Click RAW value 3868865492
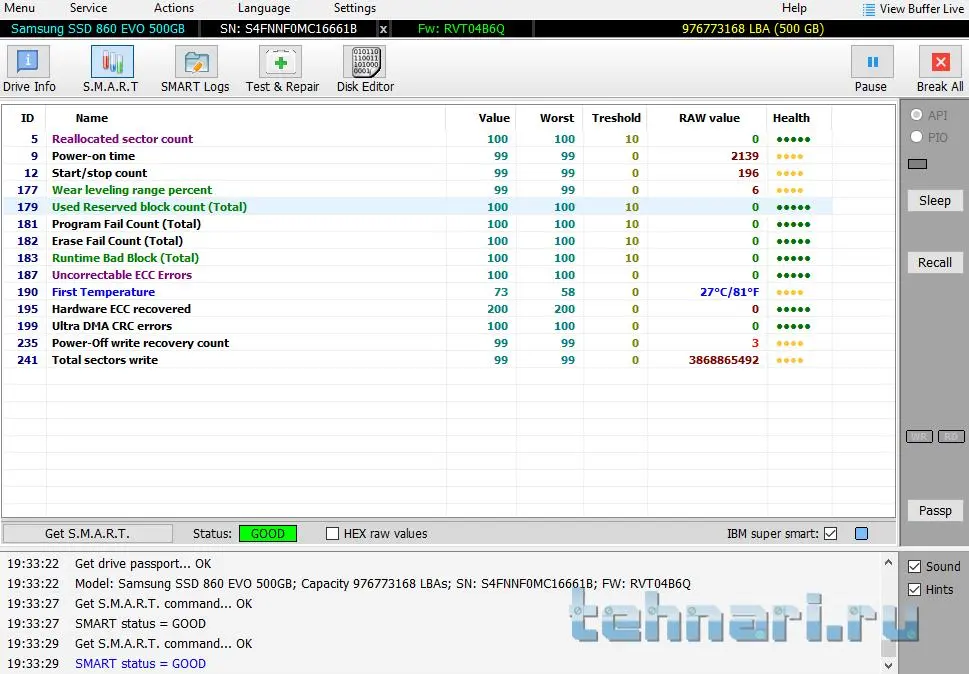 724,360
